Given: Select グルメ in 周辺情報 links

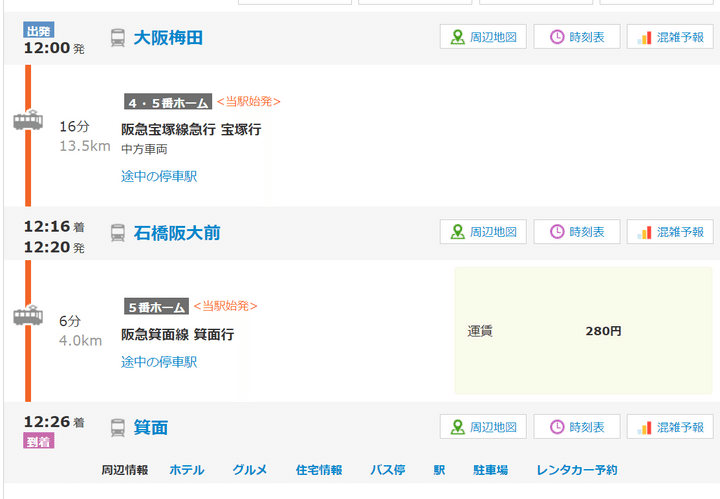Looking at the screenshot, I should pyautogui.click(x=250, y=470).
